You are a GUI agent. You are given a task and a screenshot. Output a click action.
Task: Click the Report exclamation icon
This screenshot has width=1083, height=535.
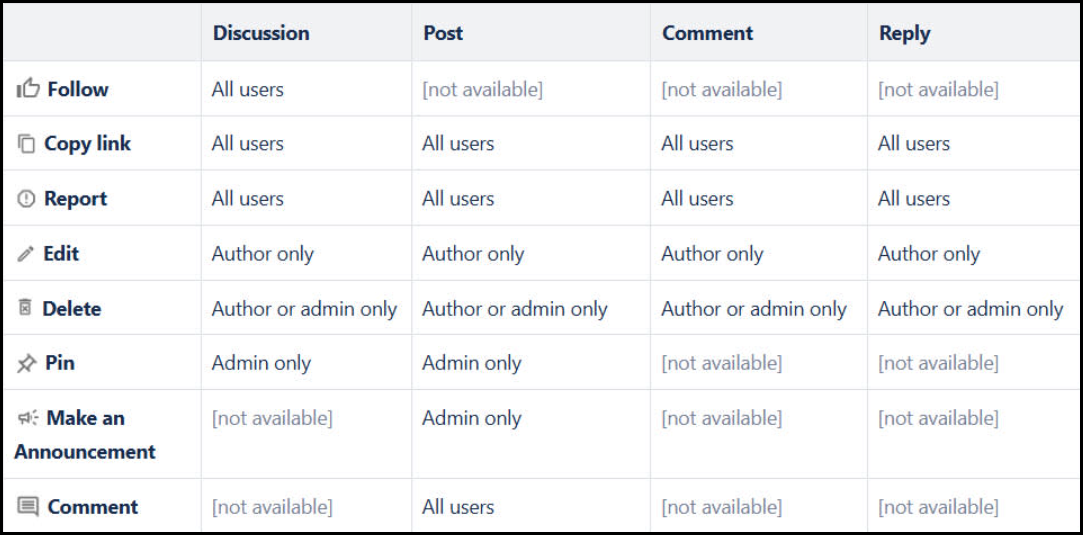click(x=26, y=199)
